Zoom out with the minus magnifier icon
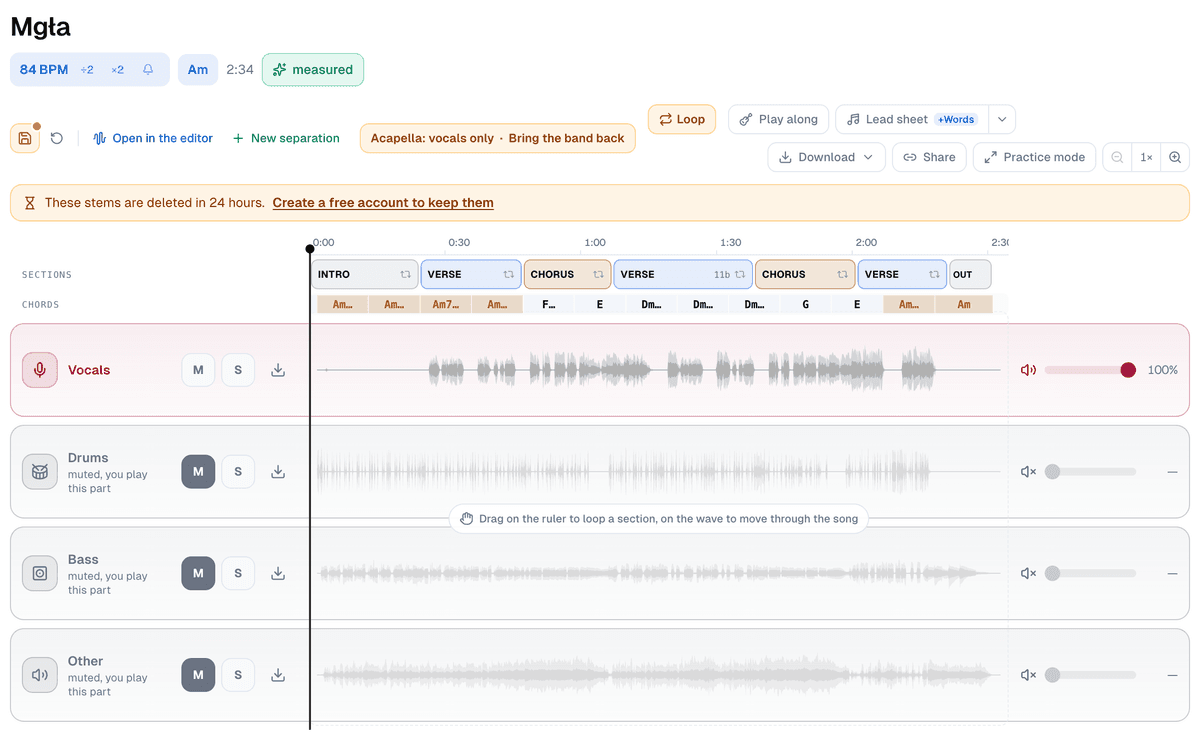This screenshot has width=1200, height=732. tap(1117, 157)
